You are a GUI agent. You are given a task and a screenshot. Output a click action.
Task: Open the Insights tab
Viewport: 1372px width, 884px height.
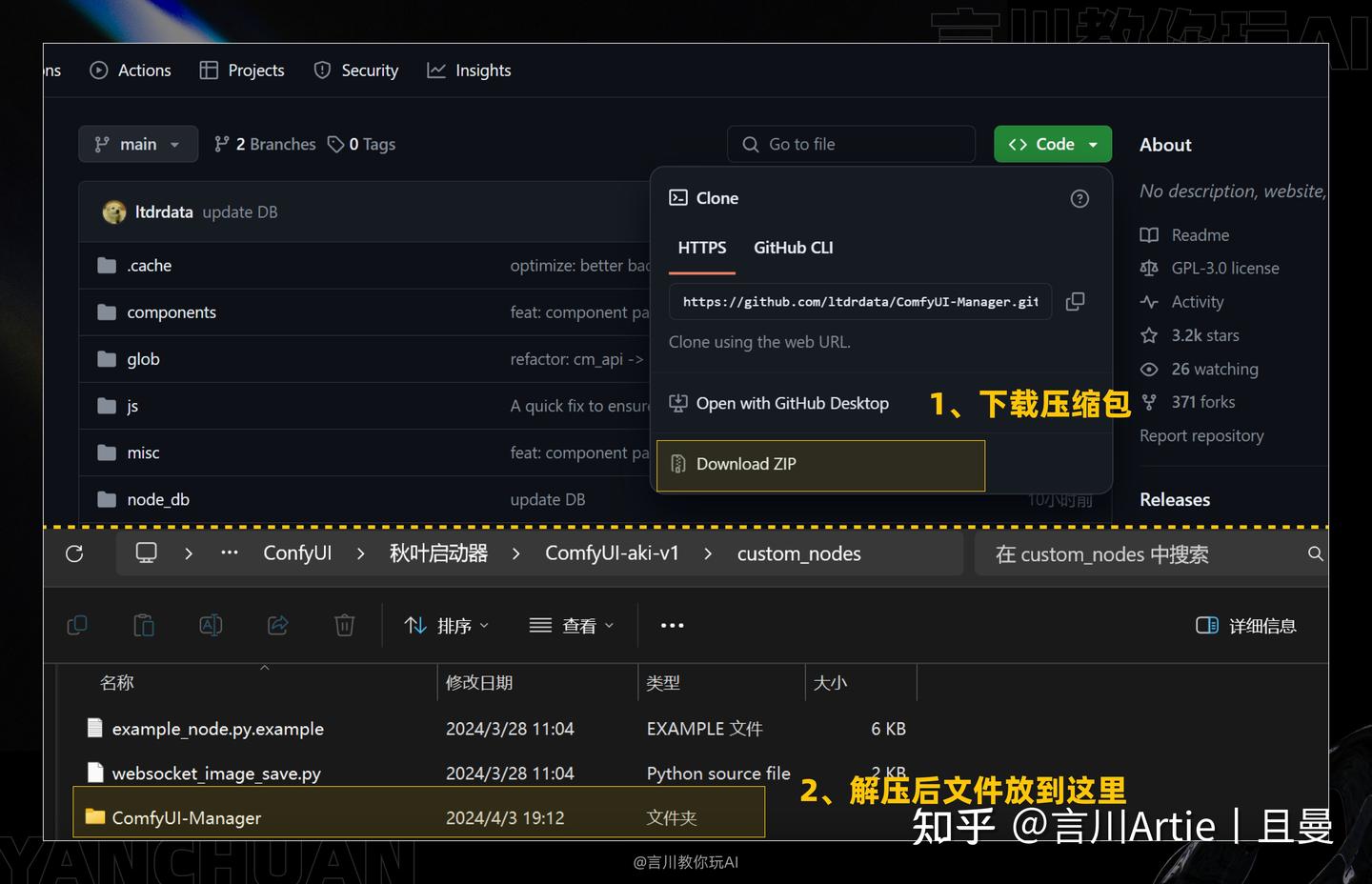(469, 70)
